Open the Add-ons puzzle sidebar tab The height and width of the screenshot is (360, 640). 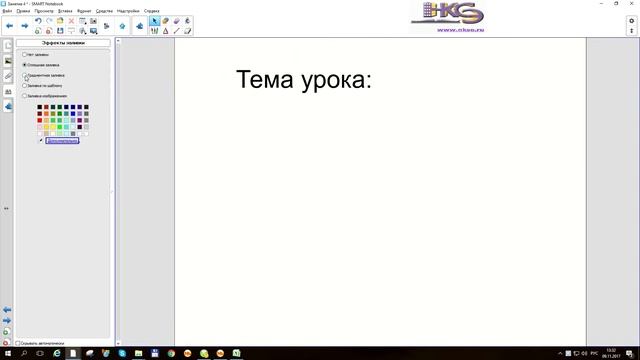coord(8,107)
